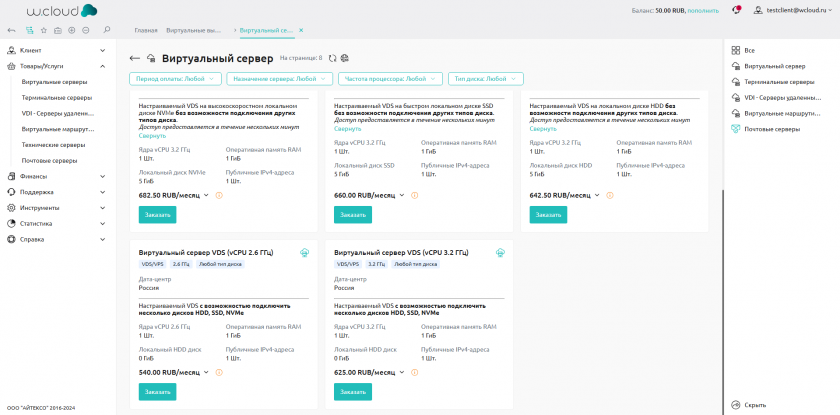Close the Виртуальный сервер tab

[300, 31]
